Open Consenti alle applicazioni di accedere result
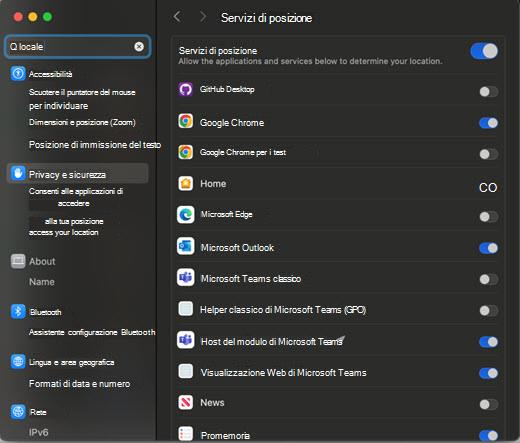Image resolution: width=520 pixels, height=443 pixels. pos(76,197)
